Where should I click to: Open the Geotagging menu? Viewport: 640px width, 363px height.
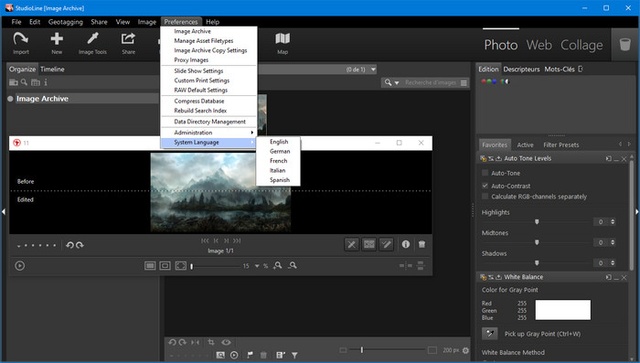(65, 22)
